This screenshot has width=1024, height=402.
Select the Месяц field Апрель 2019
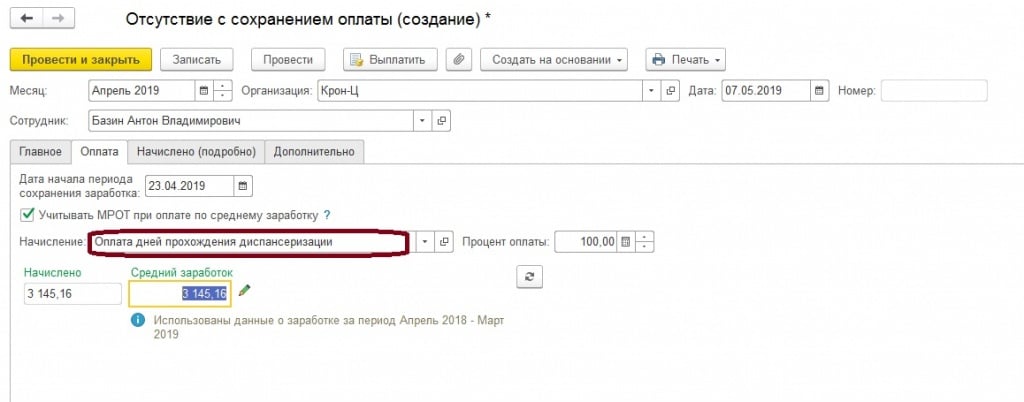point(141,91)
